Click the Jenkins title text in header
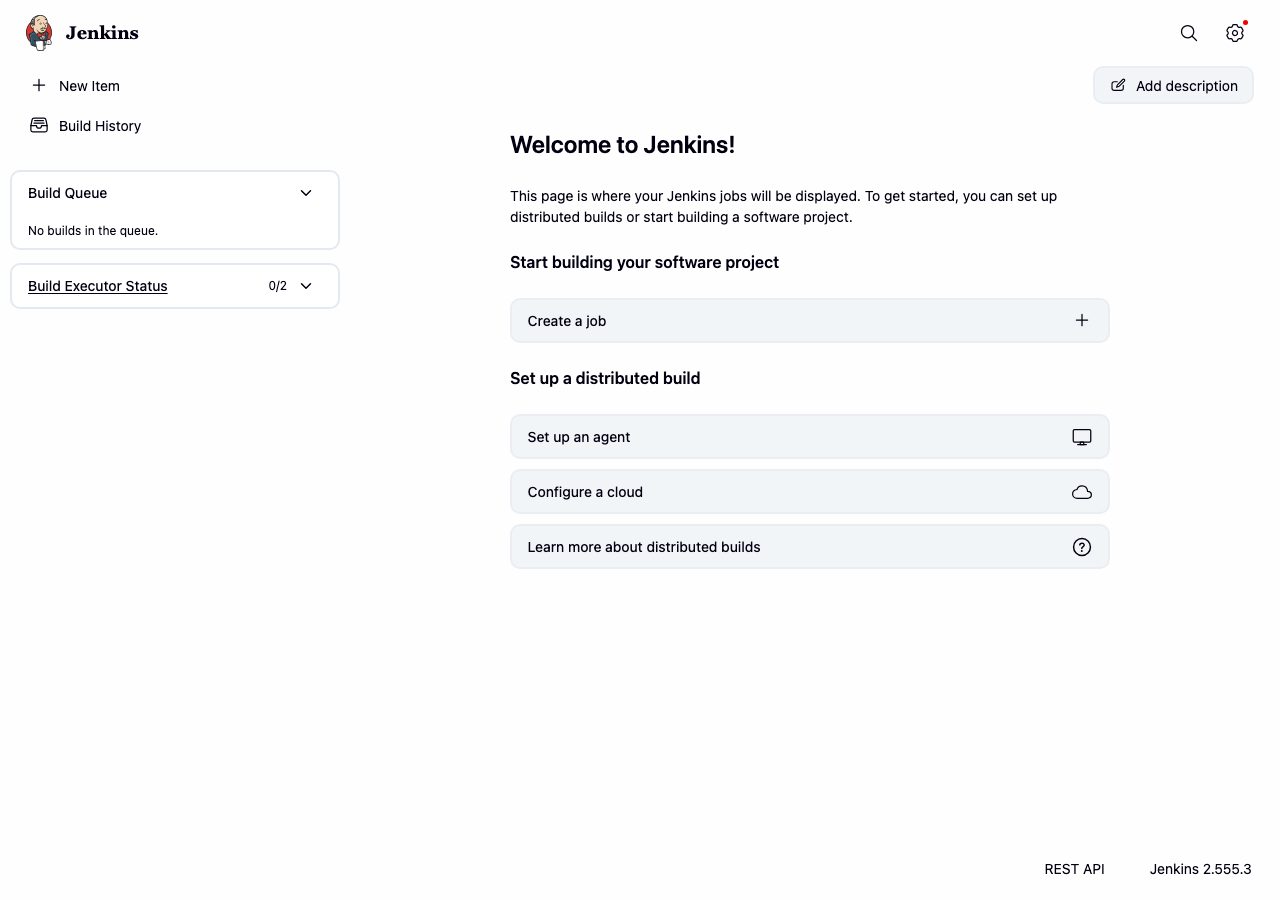Image resolution: width=1280 pixels, height=900 pixels. (102, 33)
